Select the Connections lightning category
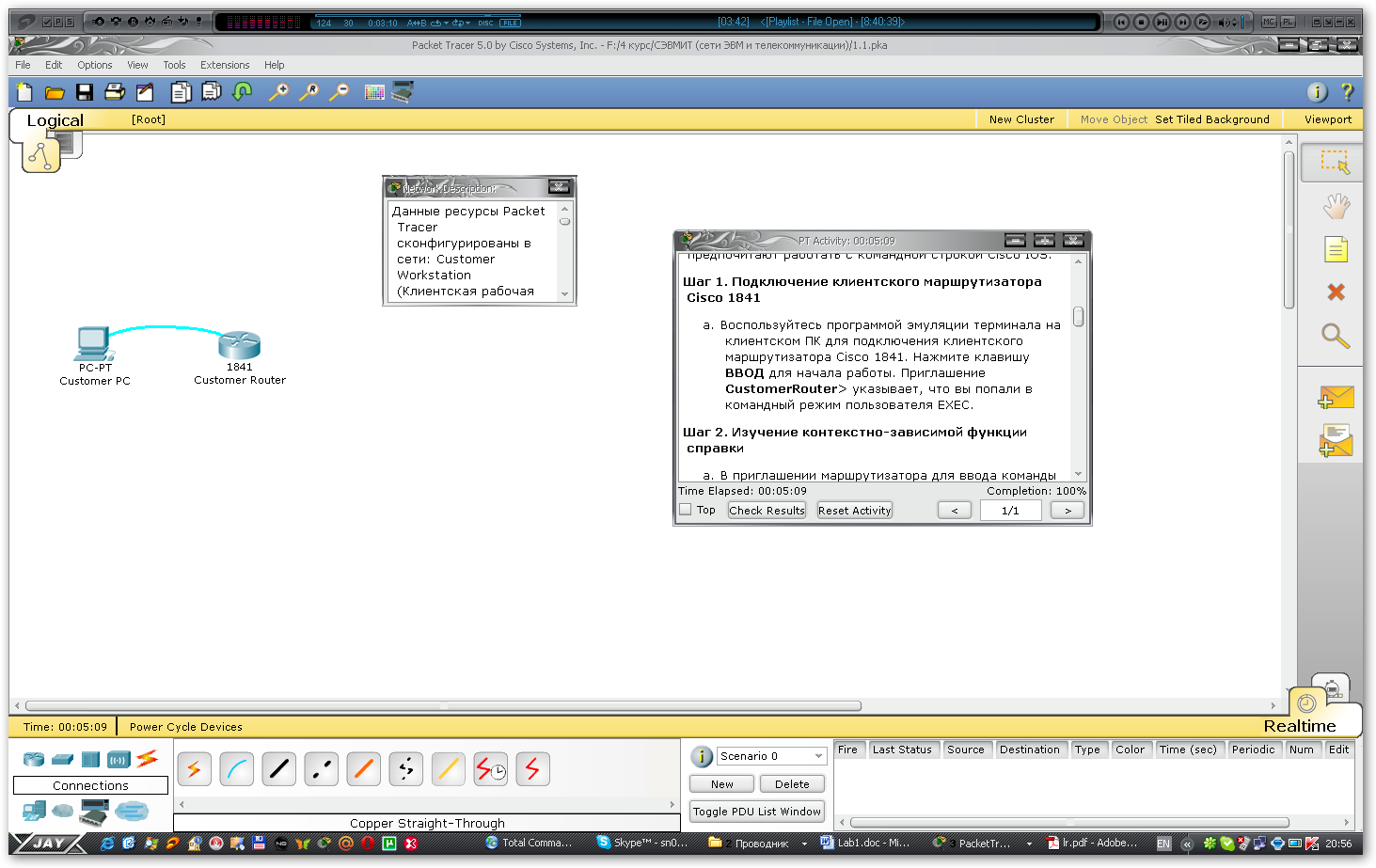Image resolution: width=1376 pixels, height=868 pixels. coord(147,758)
